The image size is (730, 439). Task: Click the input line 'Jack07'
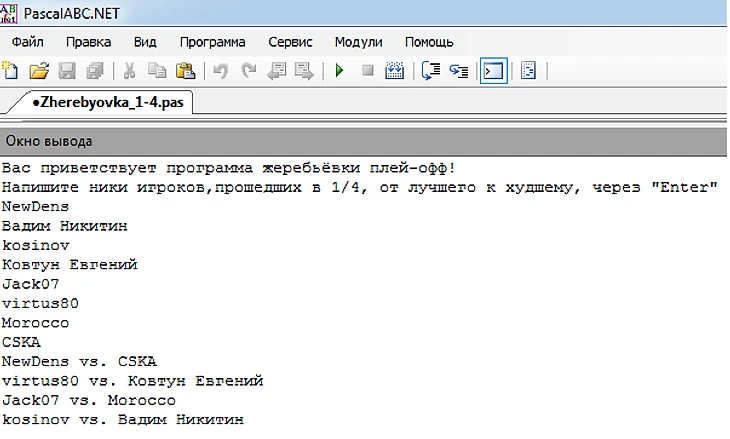tap(31, 284)
